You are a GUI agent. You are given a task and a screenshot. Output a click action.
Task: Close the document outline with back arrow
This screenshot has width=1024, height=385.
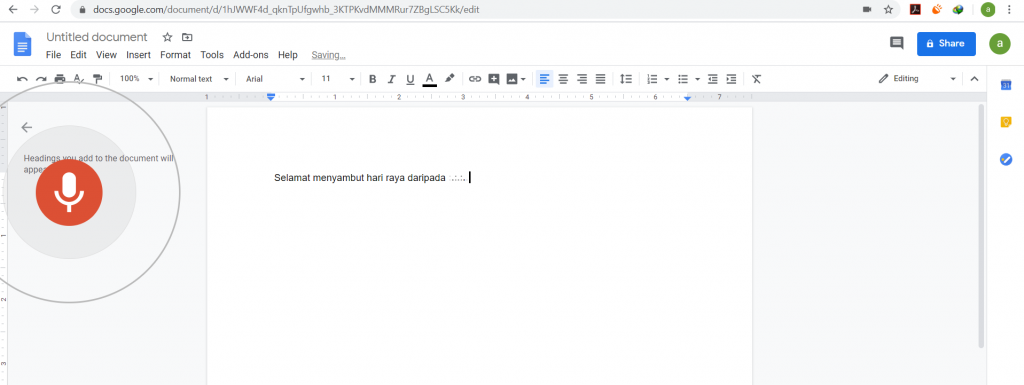pos(27,127)
